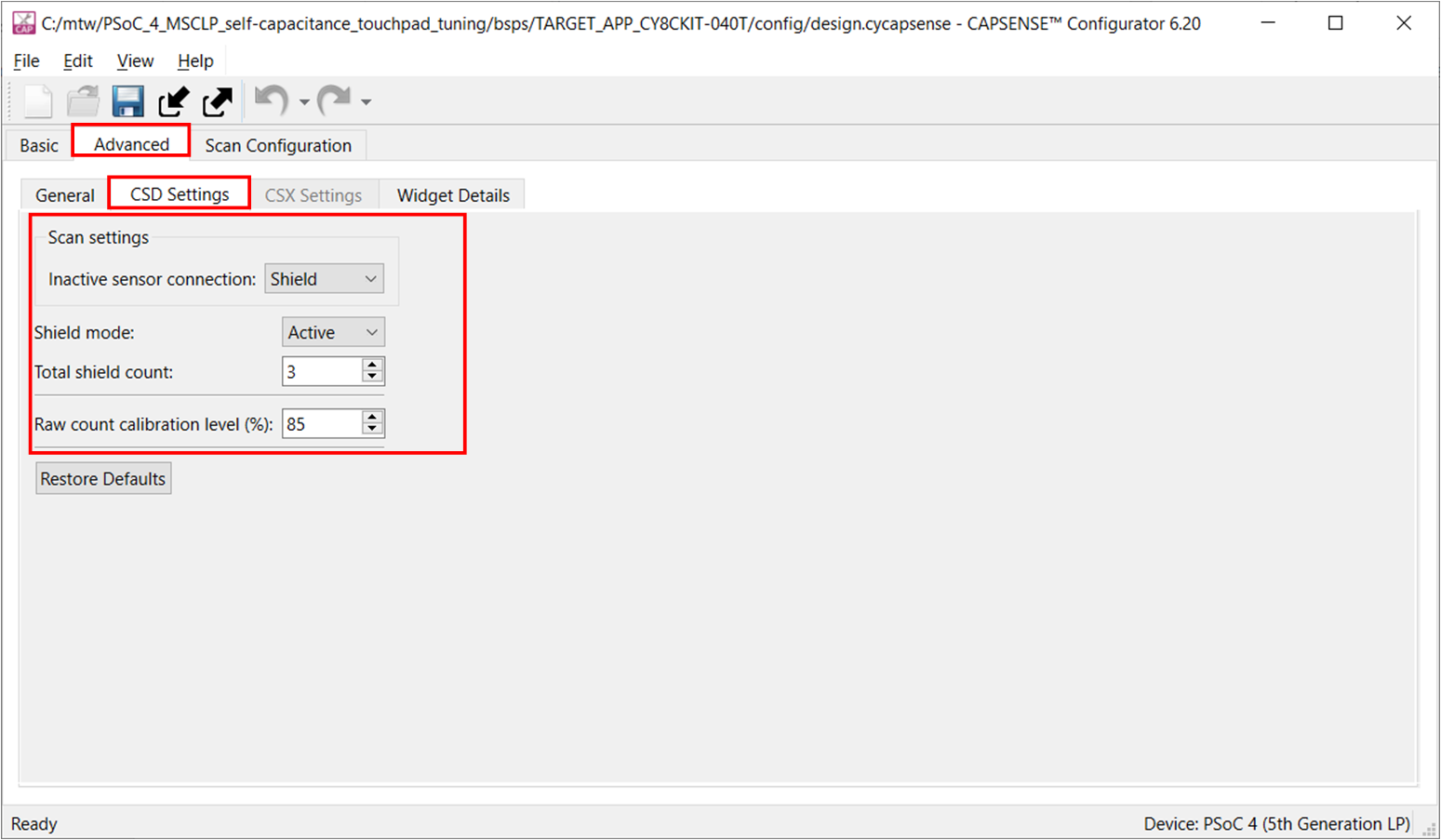1441x840 pixels.
Task: Click the Ready status text
Action: click(34, 823)
